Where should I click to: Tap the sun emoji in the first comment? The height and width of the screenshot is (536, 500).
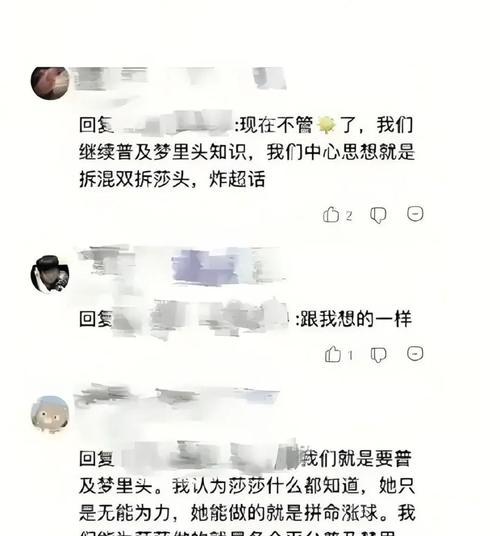pos(327,124)
